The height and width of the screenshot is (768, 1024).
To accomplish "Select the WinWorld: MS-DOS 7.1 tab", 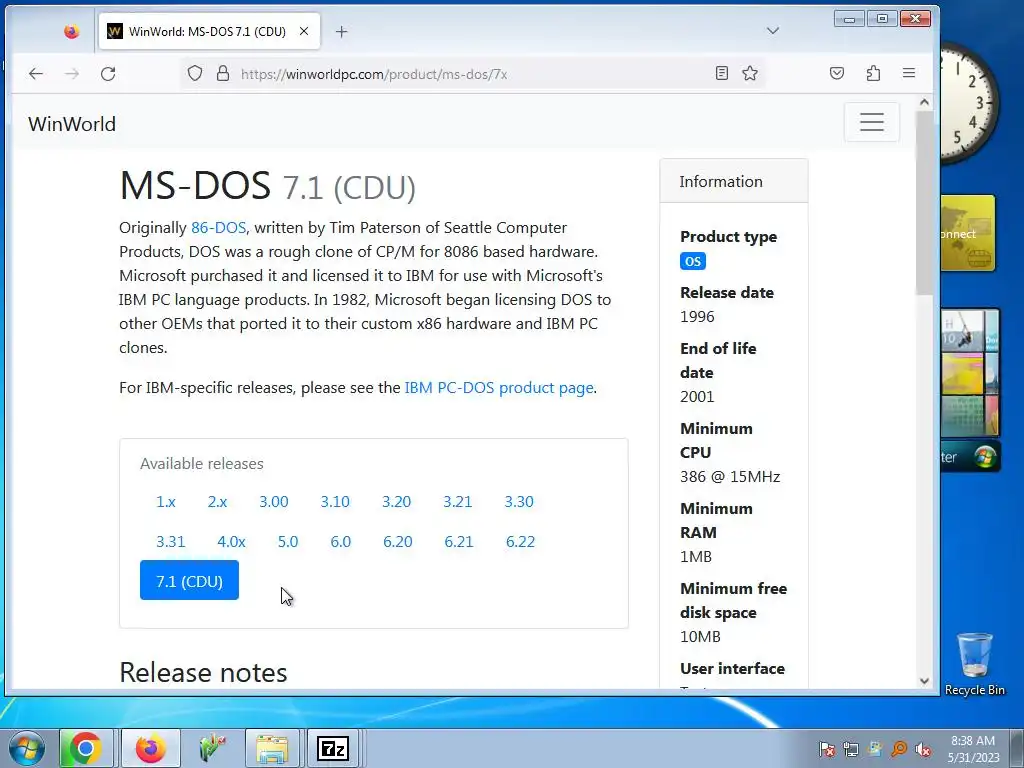I will click(x=209, y=31).
